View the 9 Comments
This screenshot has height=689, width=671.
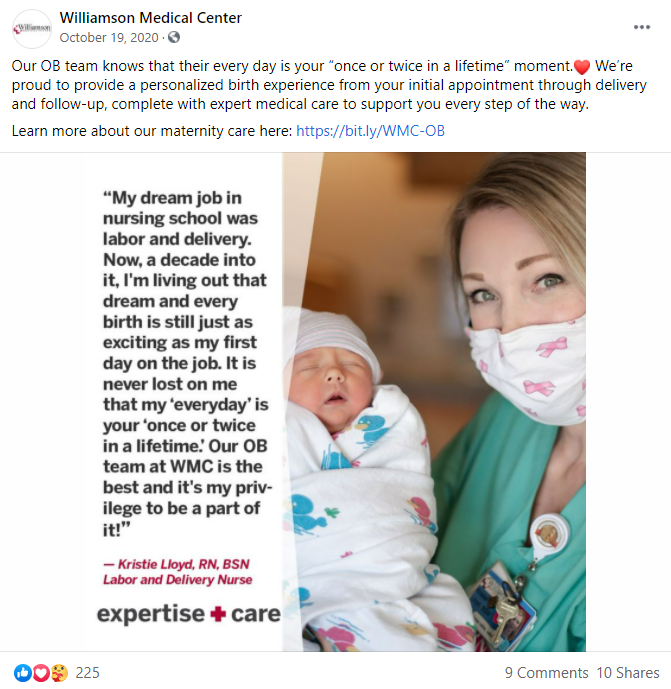click(x=546, y=673)
